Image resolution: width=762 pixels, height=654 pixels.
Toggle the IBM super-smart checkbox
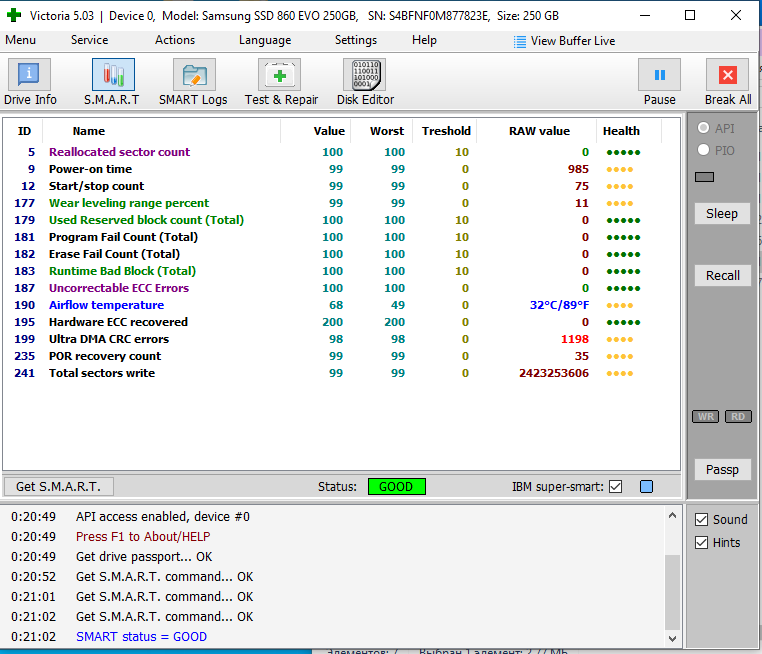(615, 486)
